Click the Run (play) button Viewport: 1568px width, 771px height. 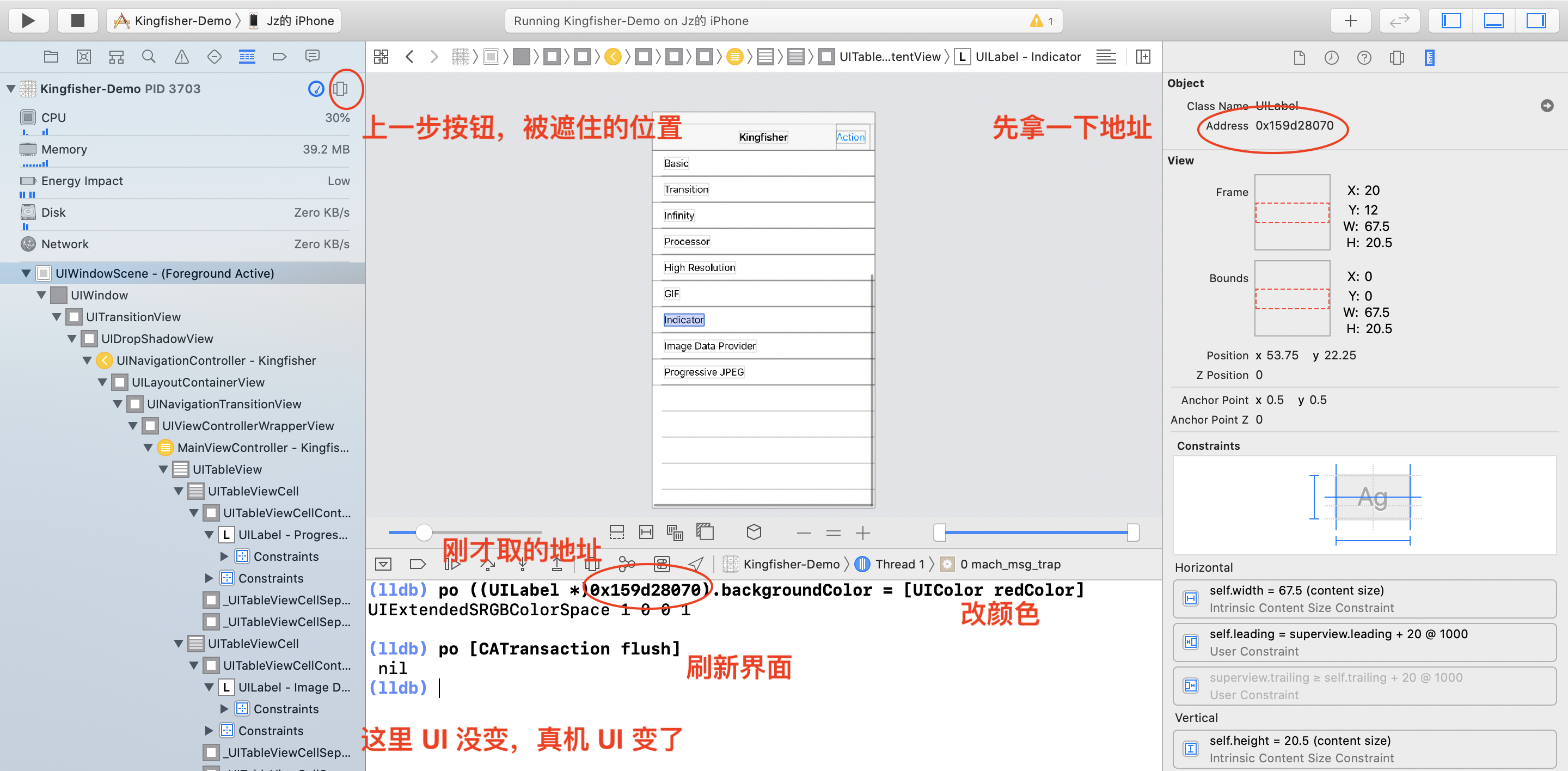(27, 21)
